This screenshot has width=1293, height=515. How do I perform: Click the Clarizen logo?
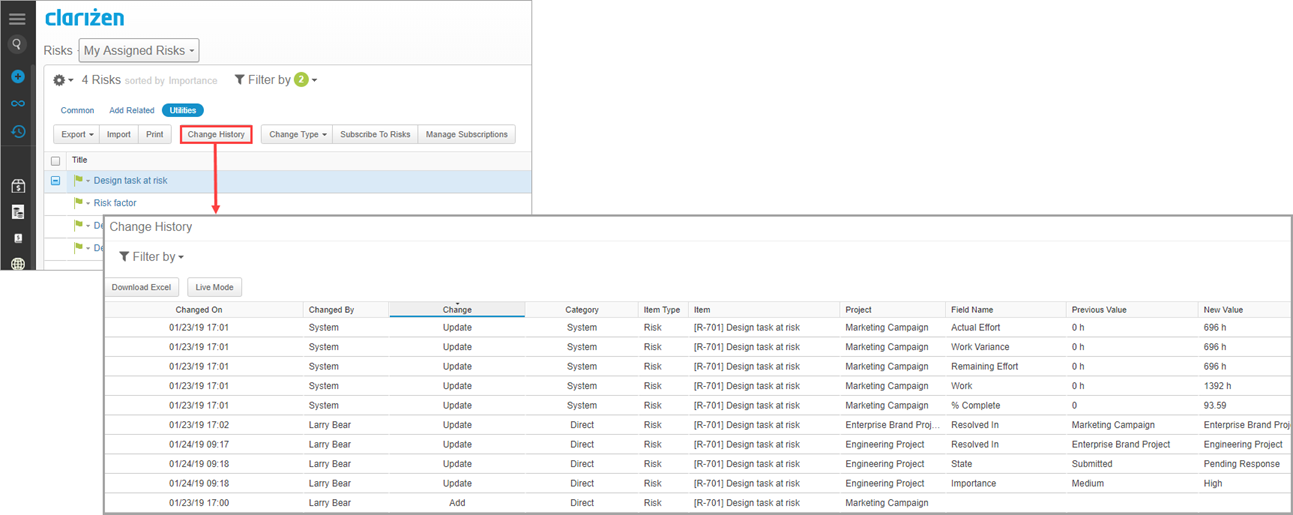[85, 18]
